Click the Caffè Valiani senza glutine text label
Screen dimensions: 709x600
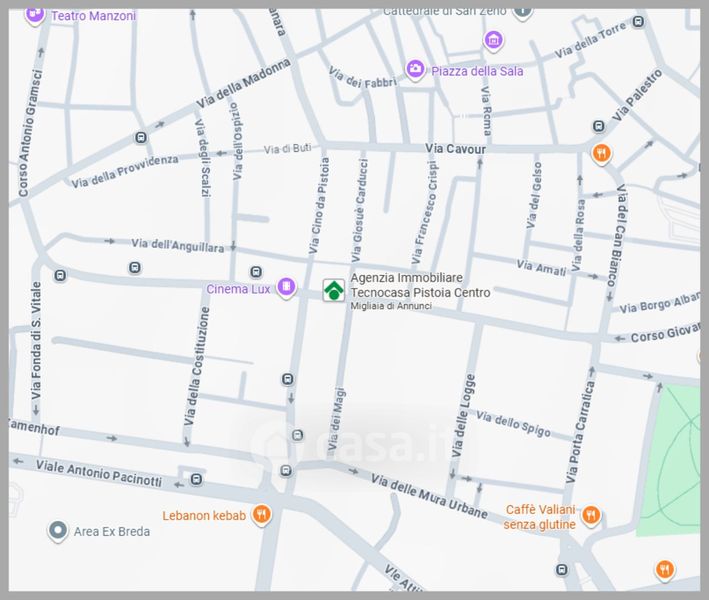[x=539, y=516]
